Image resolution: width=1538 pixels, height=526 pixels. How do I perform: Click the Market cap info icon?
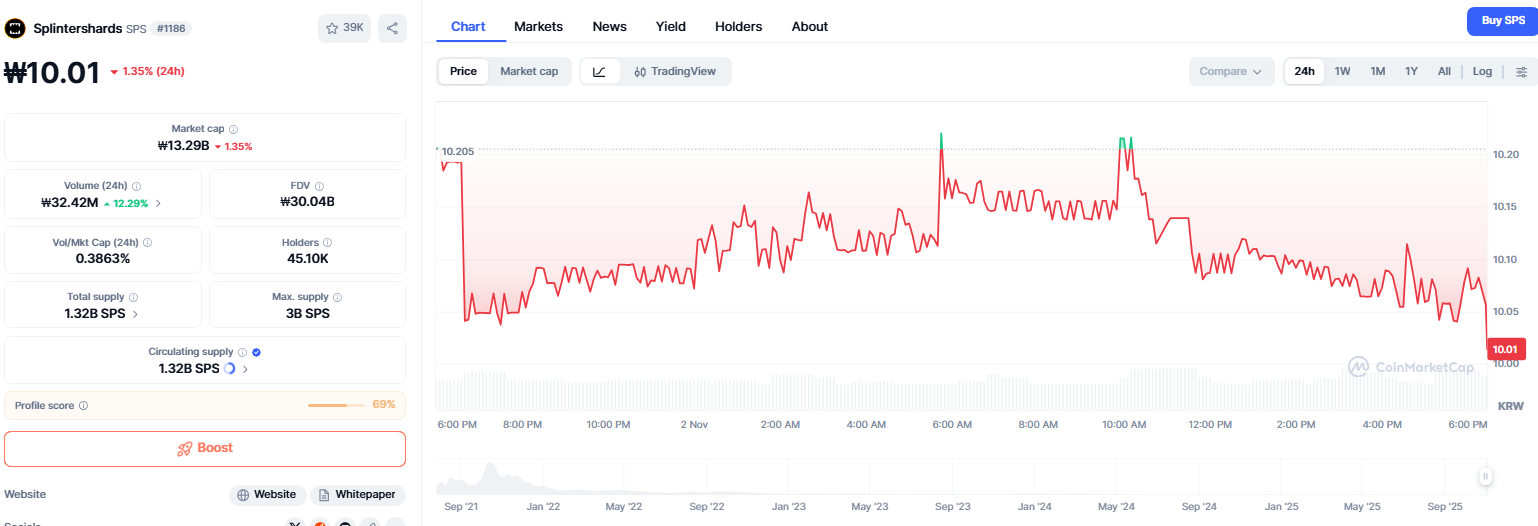point(233,129)
